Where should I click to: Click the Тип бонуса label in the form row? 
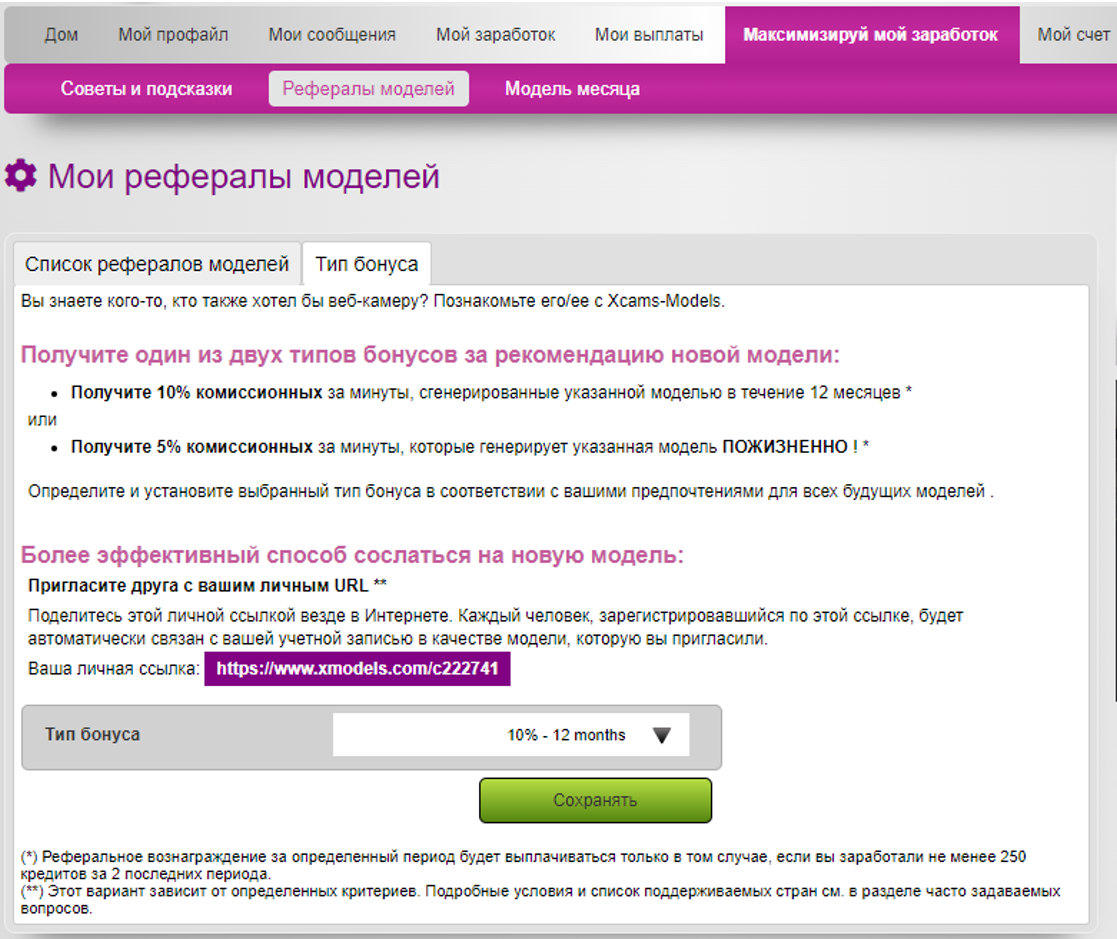point(93,734)
